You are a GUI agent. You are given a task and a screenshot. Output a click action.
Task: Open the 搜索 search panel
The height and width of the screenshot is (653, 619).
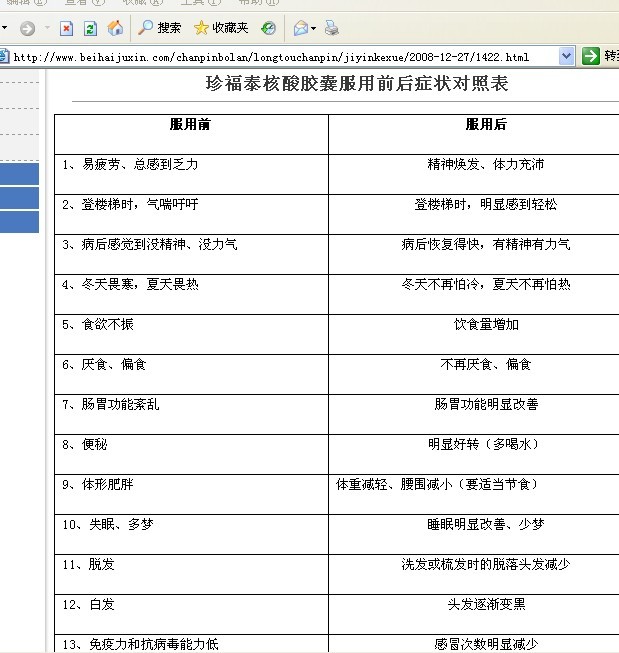pyautogui.click(x=160, y=28)
